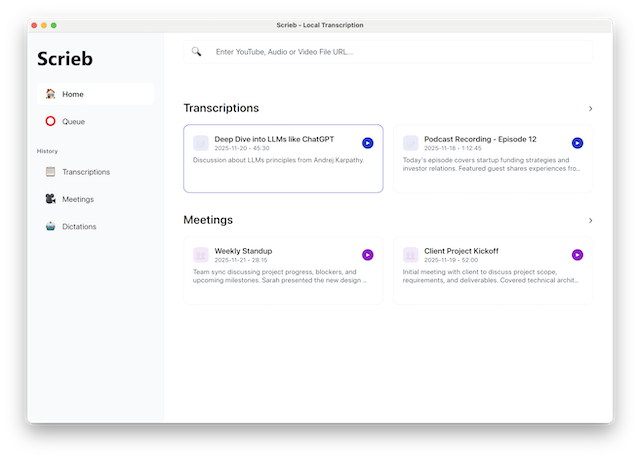Click the green macOS fullscreen window button
640x459 pixels.
pyautogui.click(x=54, y=25)
